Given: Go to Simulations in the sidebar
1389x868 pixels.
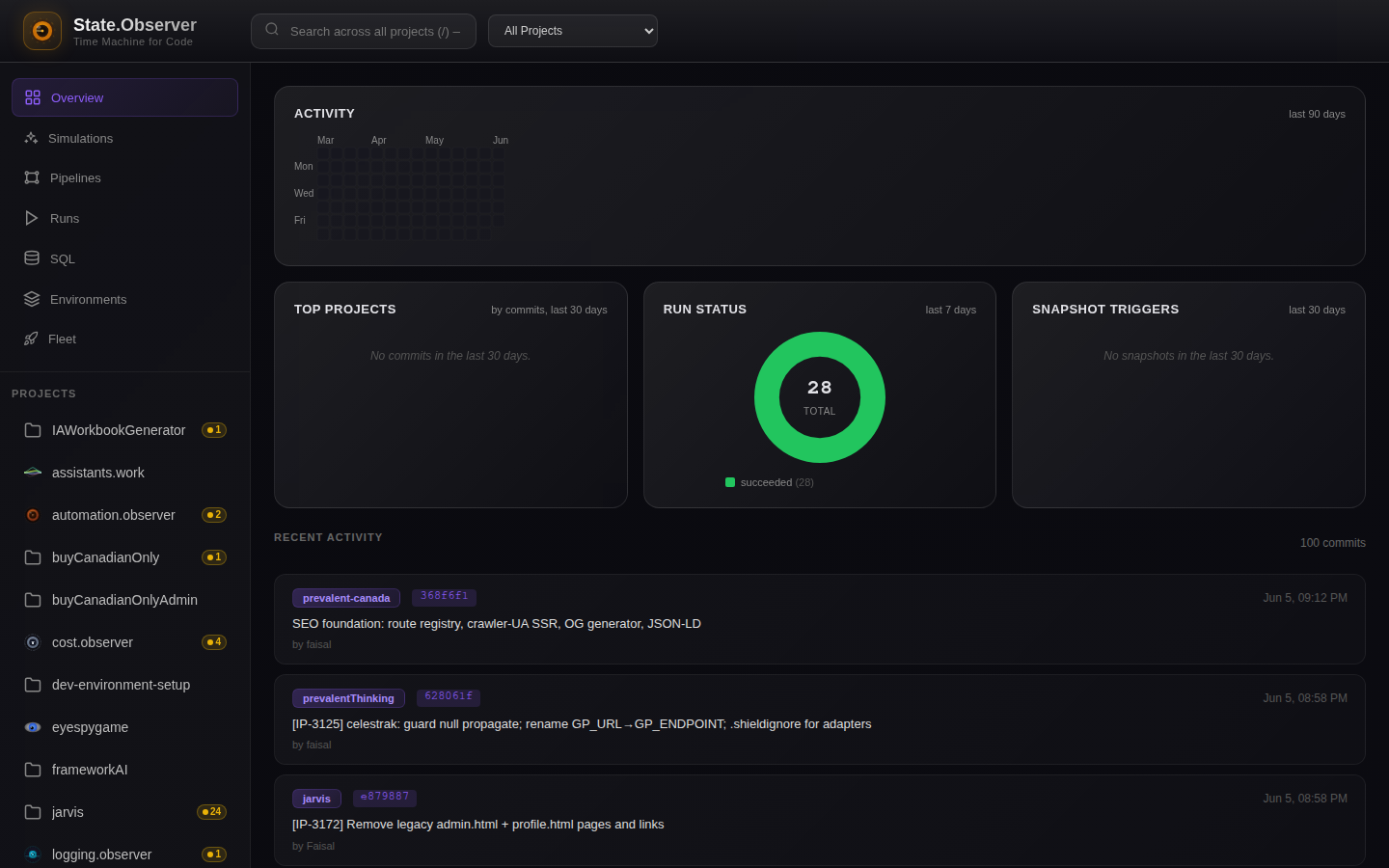Looking at the screenshot, I should [124, 138].
